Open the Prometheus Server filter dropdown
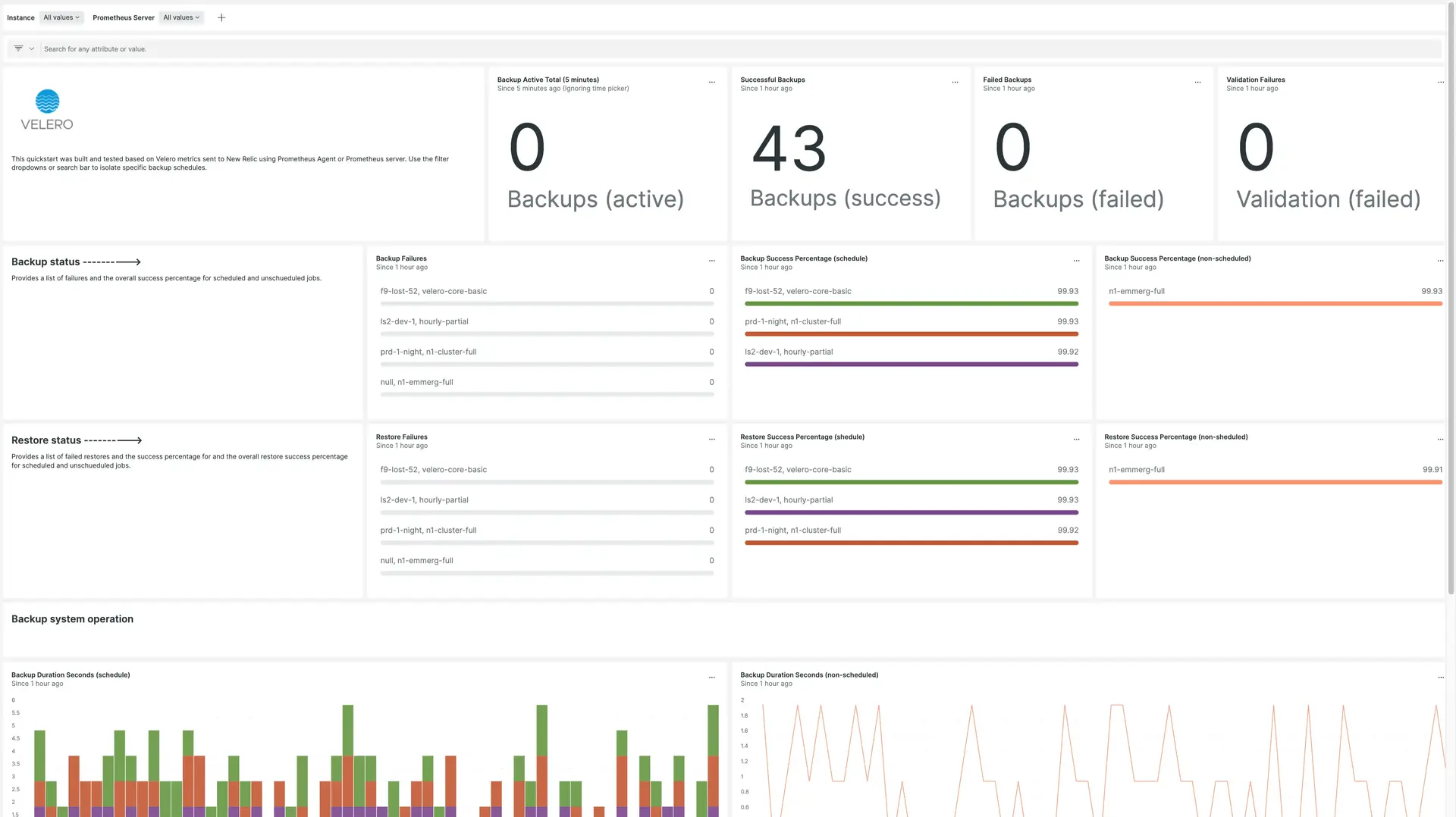 tap(181, 17)
